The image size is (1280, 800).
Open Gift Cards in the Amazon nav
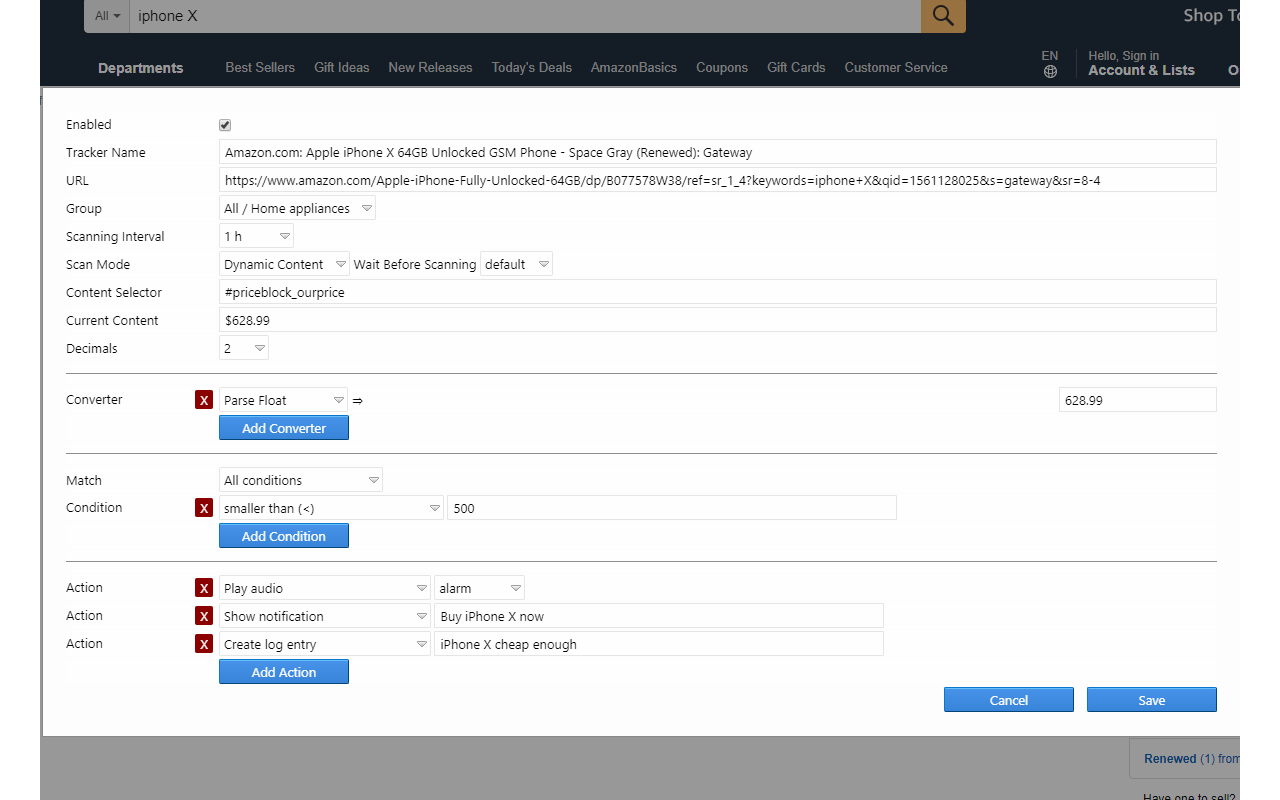coord(796,67)
